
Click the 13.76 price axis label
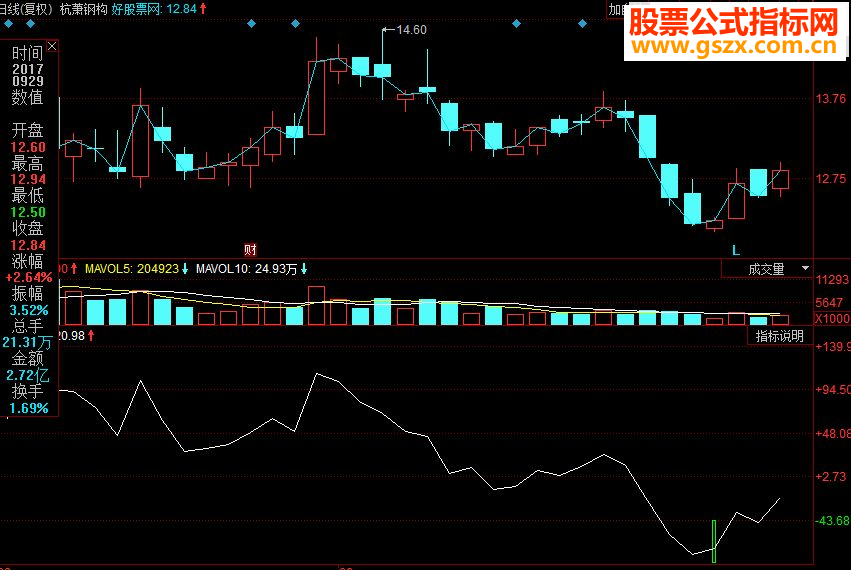(x=831, y=99)
